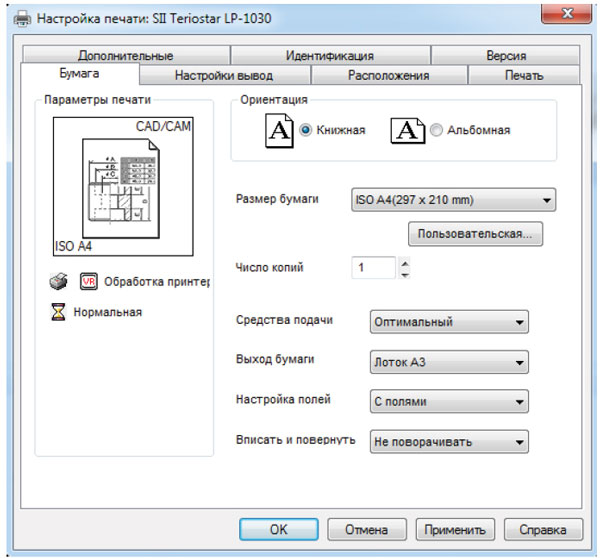Click the CAD/CAM page preview thumbnail
Image resolution: width=600 pixels, height=558 pixels.
[122, 187]
